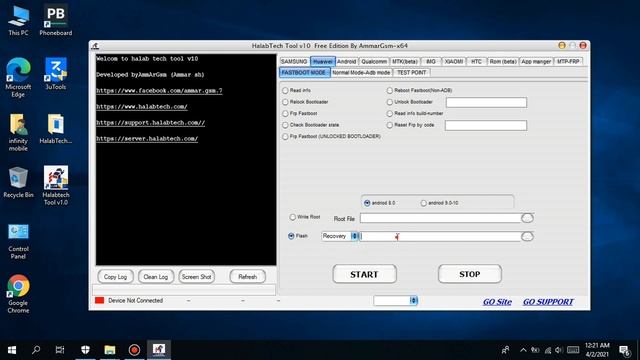Click Clean Log button
This screenshot has height=360, width=640.
[156, 277]
